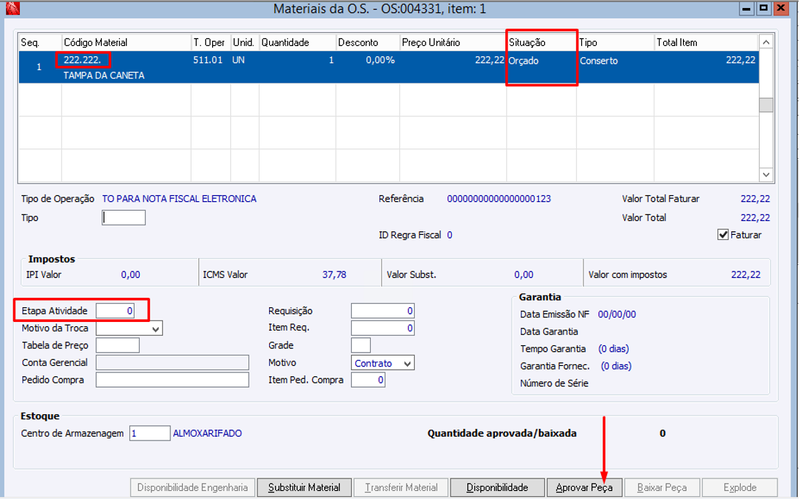This screenshot has height=499, width=800.
Task: Click the Desconto column header
Action: (367, 42)
